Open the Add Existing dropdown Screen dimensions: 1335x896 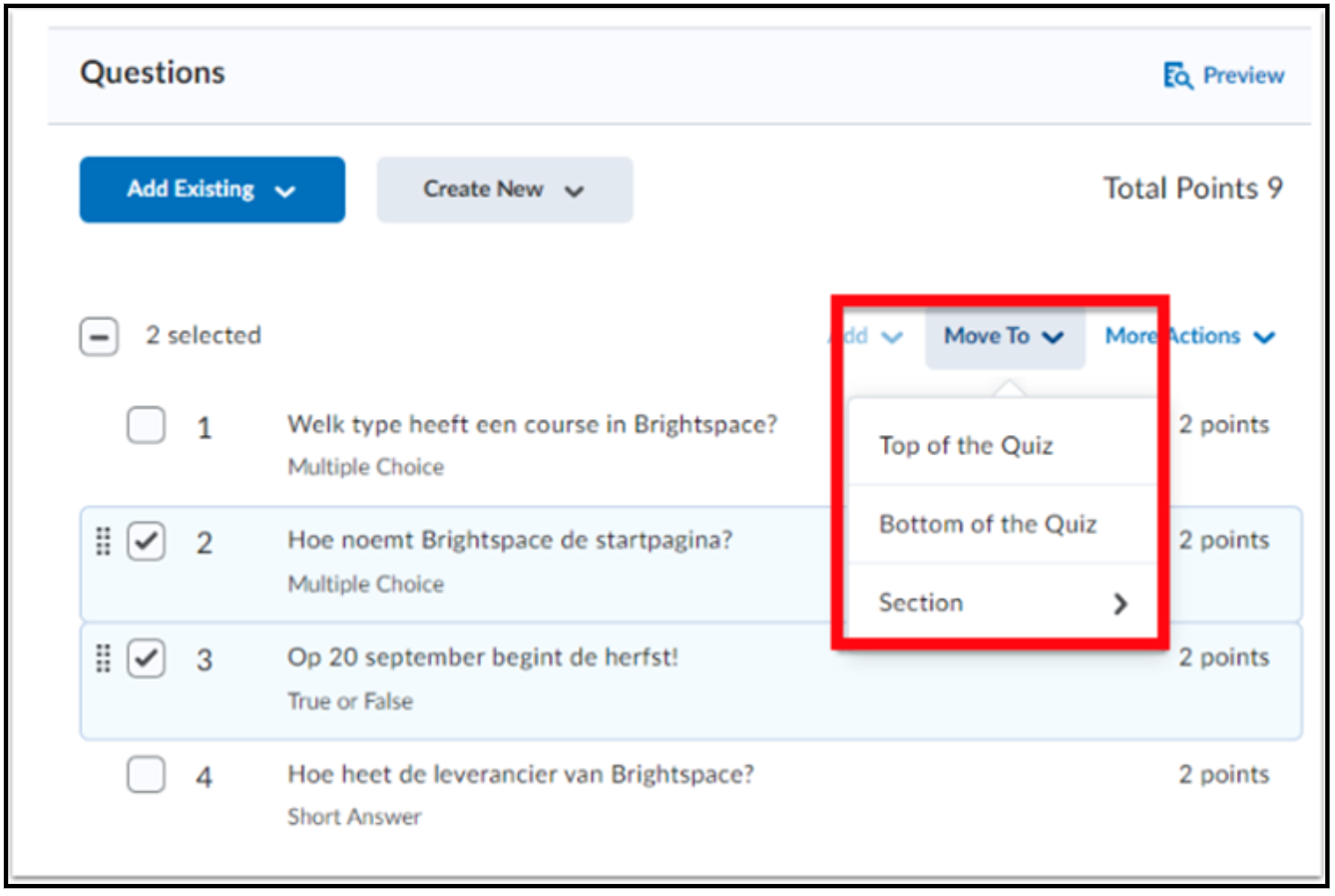point(213,190)
